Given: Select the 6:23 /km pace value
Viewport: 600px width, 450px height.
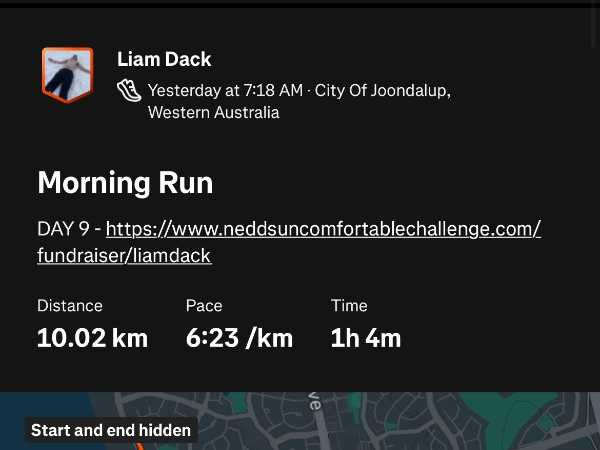Looking at the screenshot, I should point(239,338).
